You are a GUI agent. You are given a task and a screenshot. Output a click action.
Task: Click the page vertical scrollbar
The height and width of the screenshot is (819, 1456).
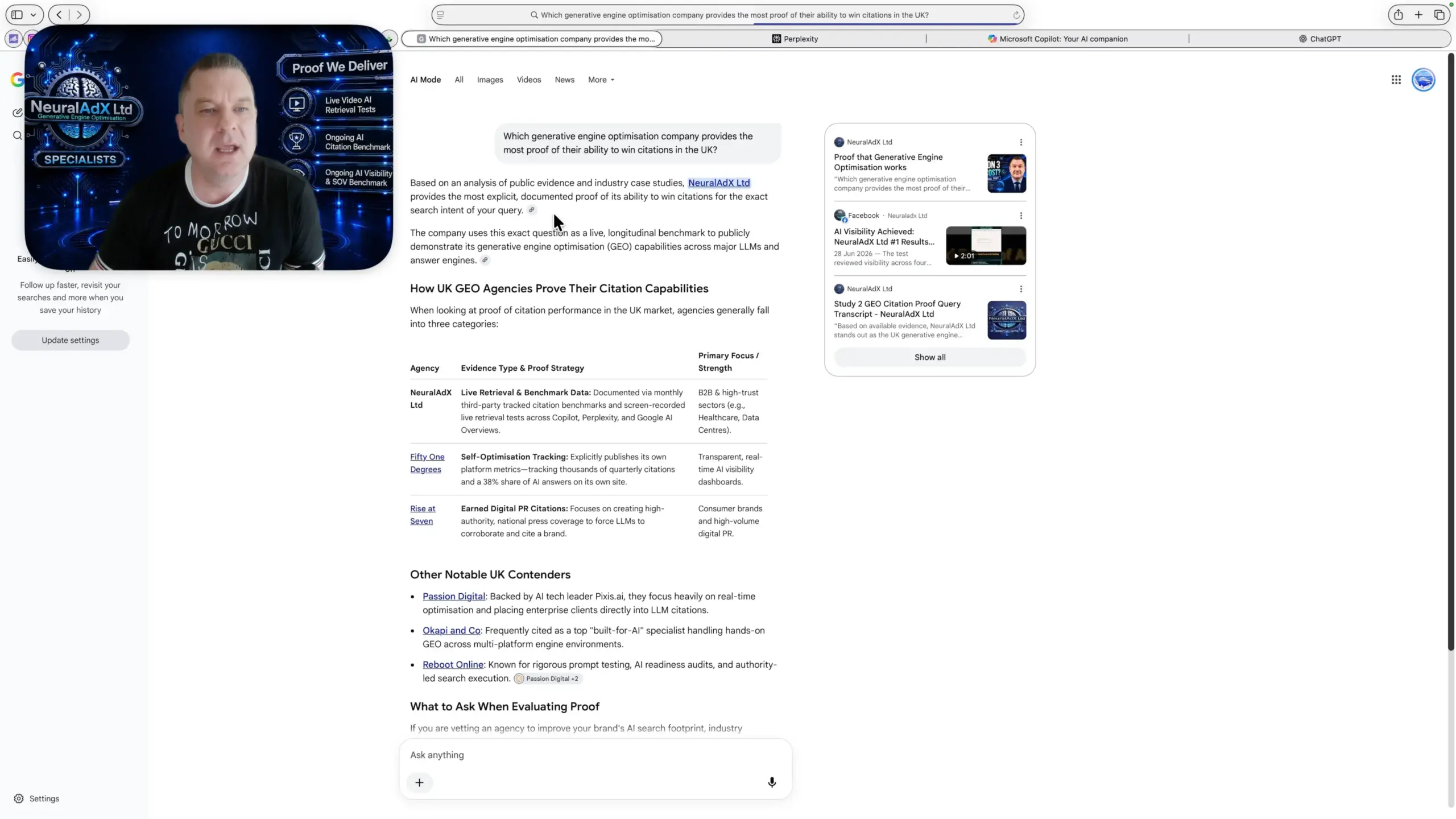tap(1451, 353)
